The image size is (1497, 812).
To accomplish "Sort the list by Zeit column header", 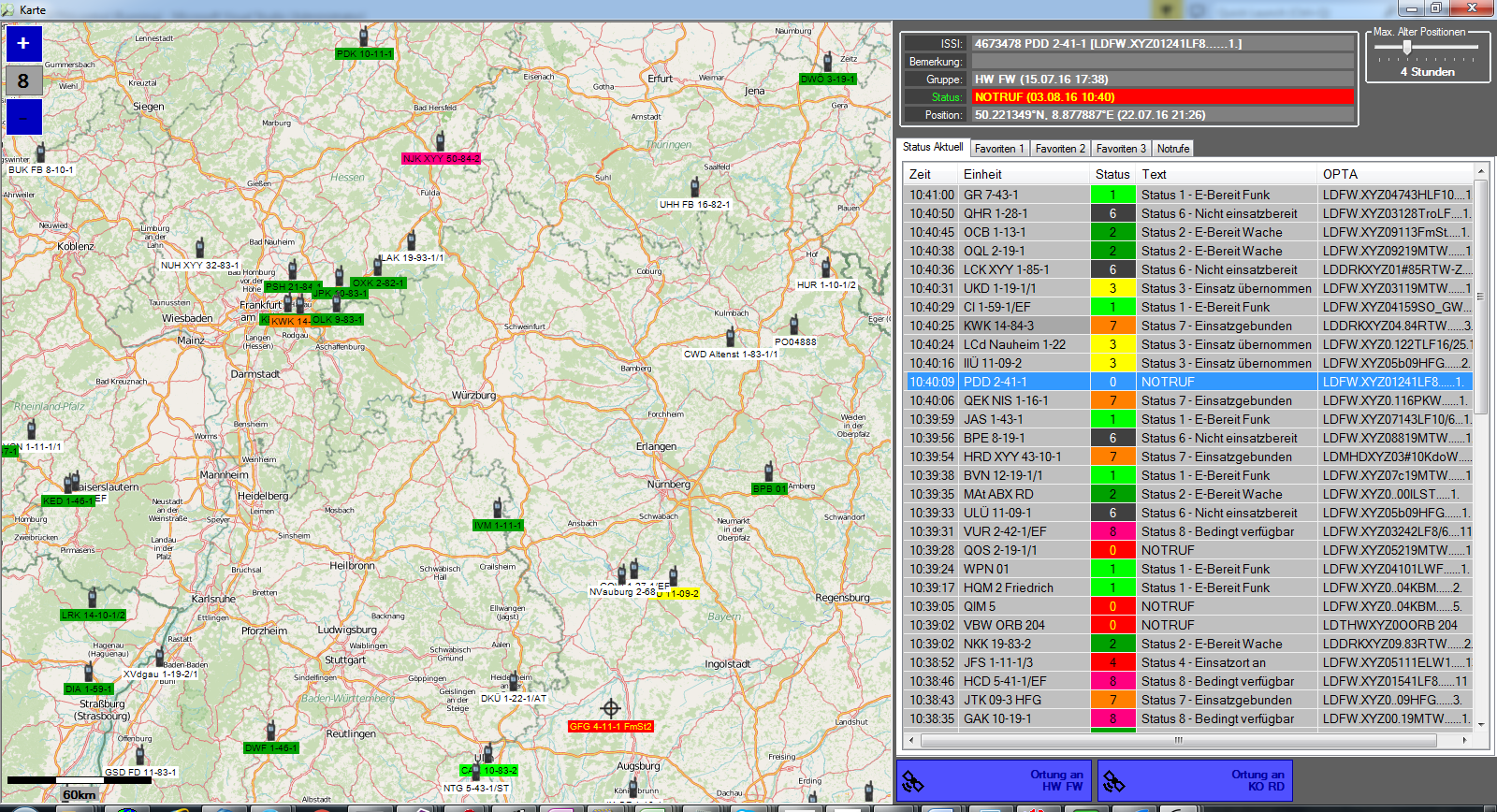I will (921, 174).
